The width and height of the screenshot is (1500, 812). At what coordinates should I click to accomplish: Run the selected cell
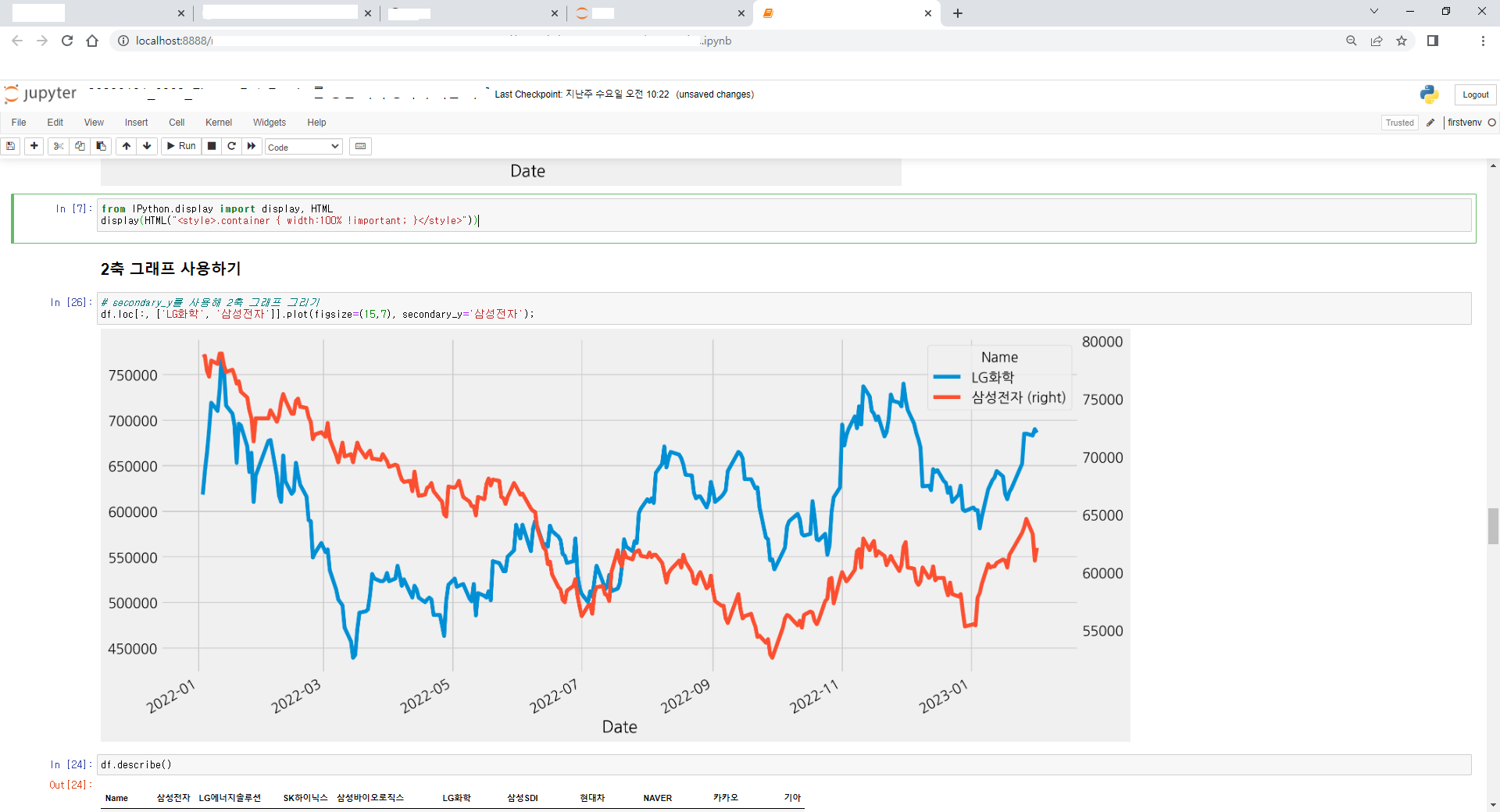(181, 146)
